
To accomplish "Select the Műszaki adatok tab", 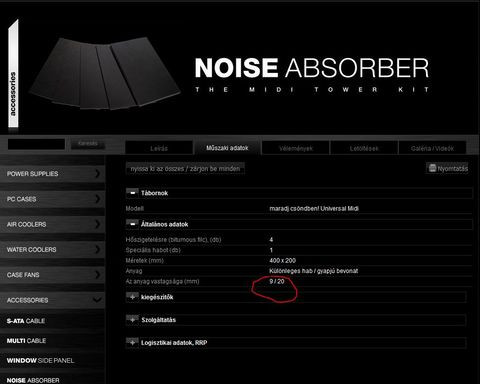I will 227,148.
